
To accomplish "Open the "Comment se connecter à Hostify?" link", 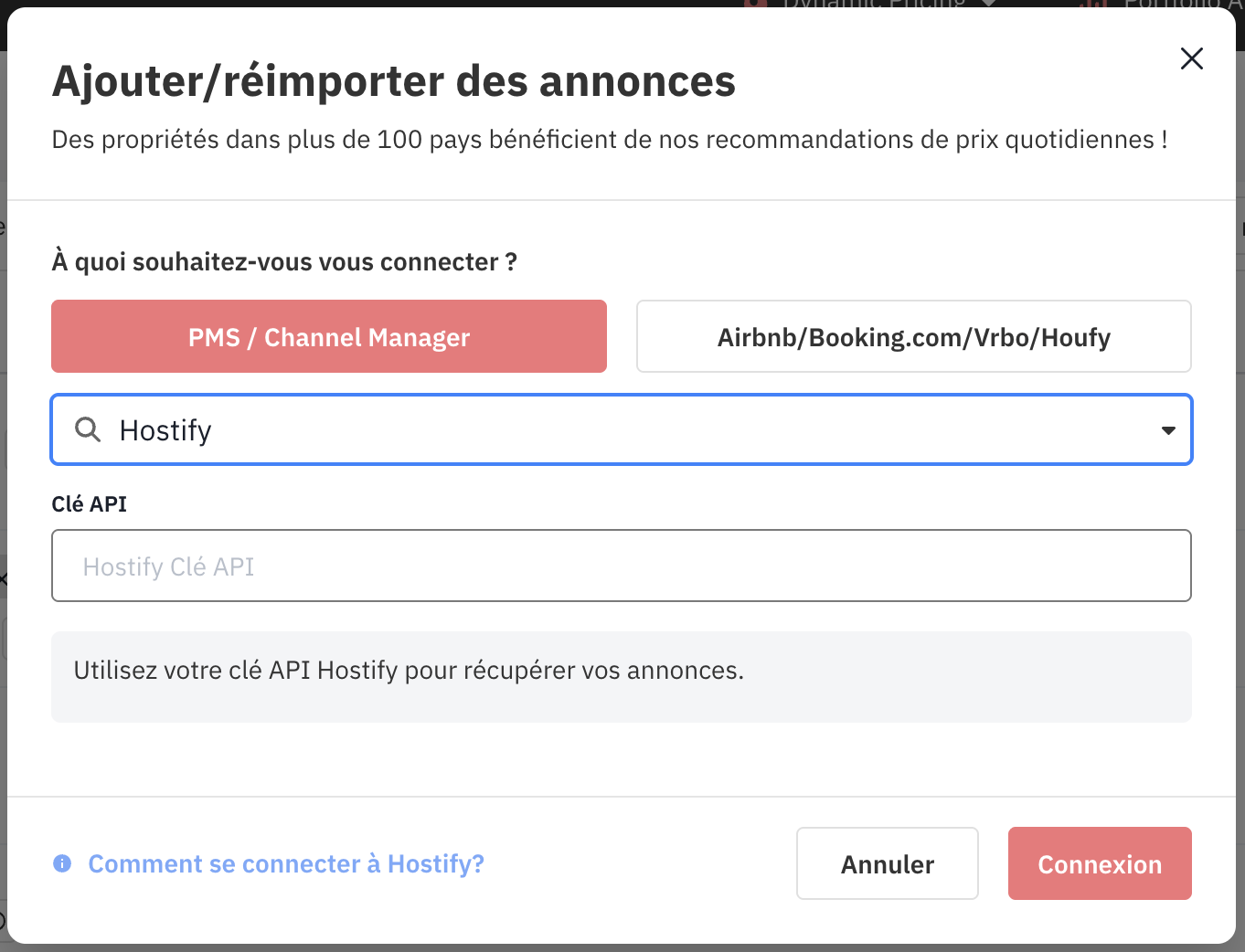I will pos(286,863).
